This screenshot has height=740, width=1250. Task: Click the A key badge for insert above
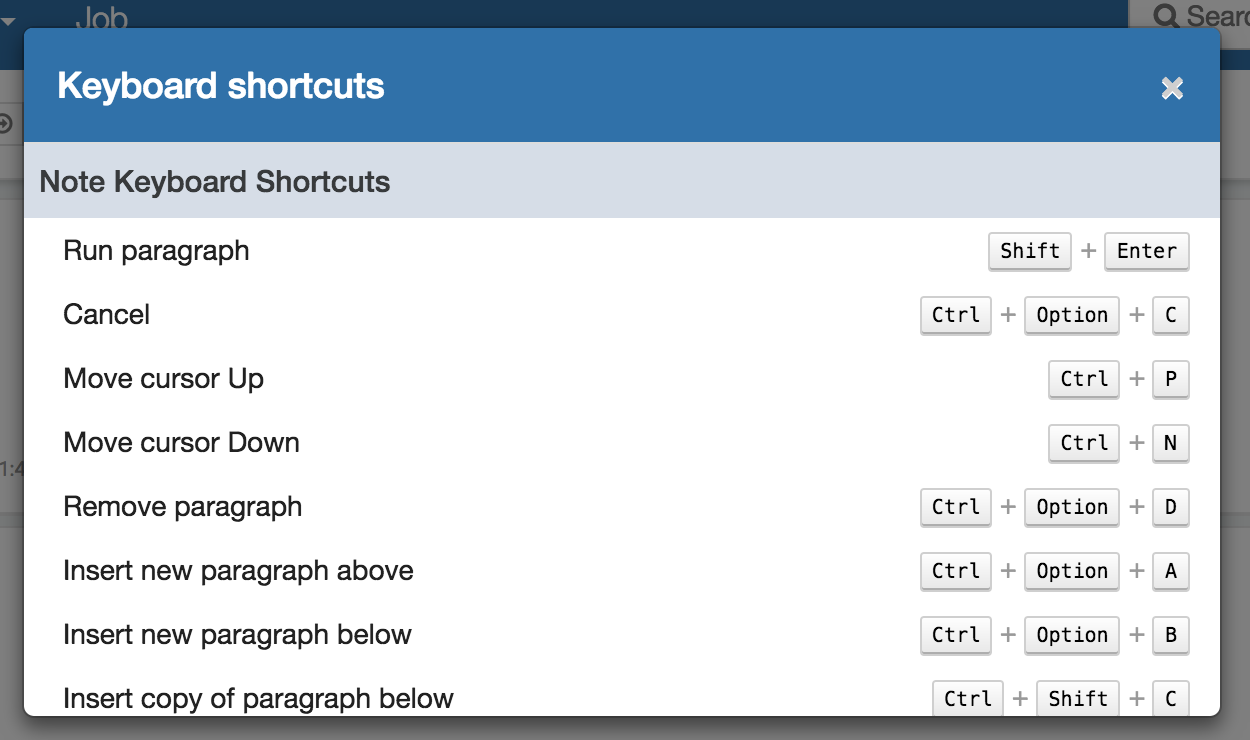[1170, 571]
